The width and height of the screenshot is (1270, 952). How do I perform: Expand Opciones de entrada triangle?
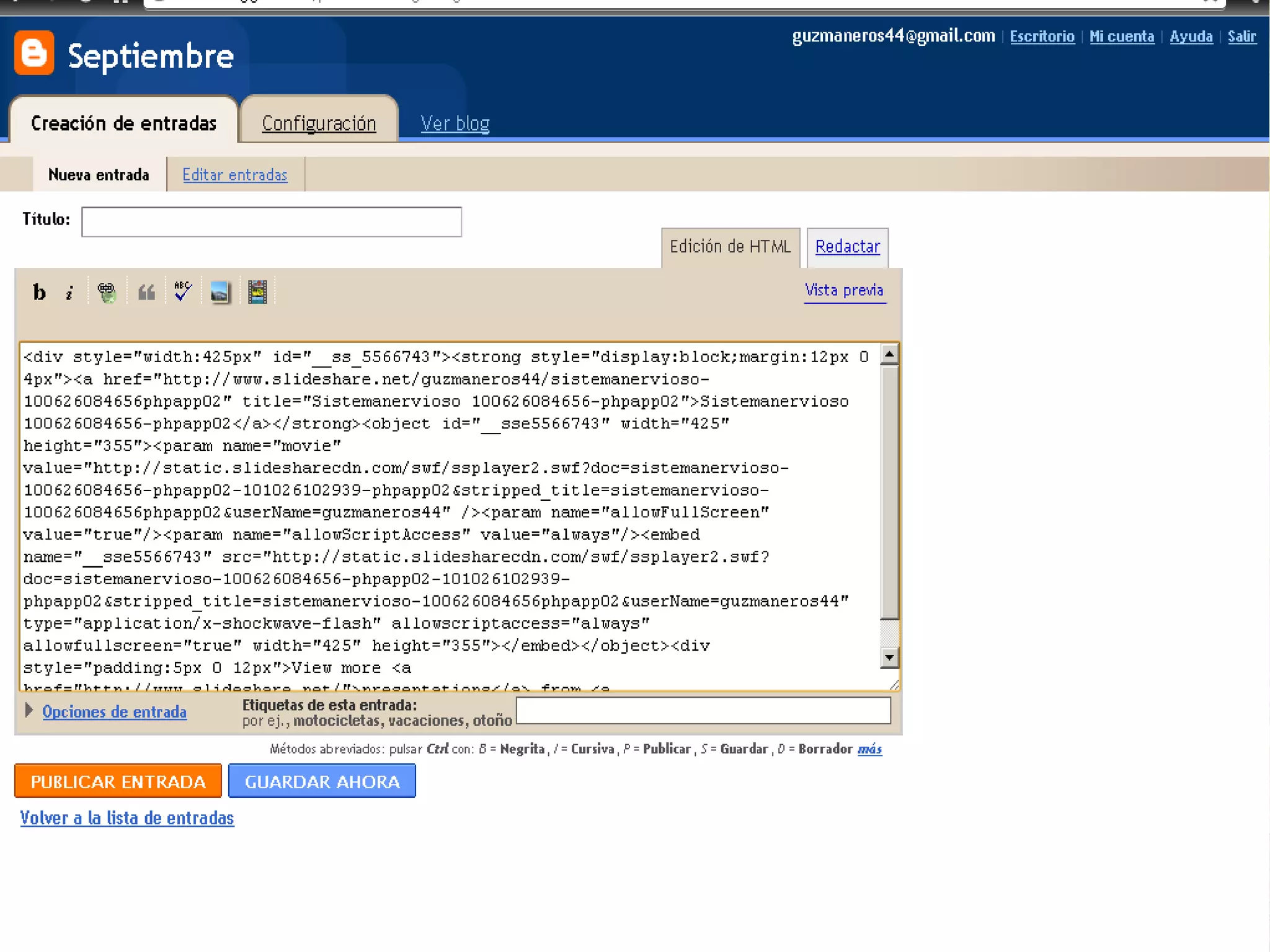29,710
